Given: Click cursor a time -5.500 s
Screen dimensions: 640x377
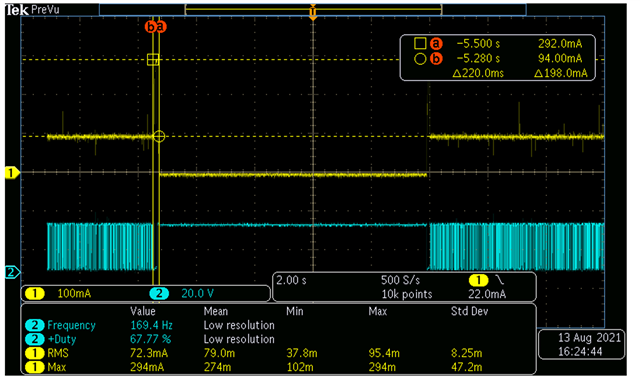Looking at the screenshot, I should 478,44.
